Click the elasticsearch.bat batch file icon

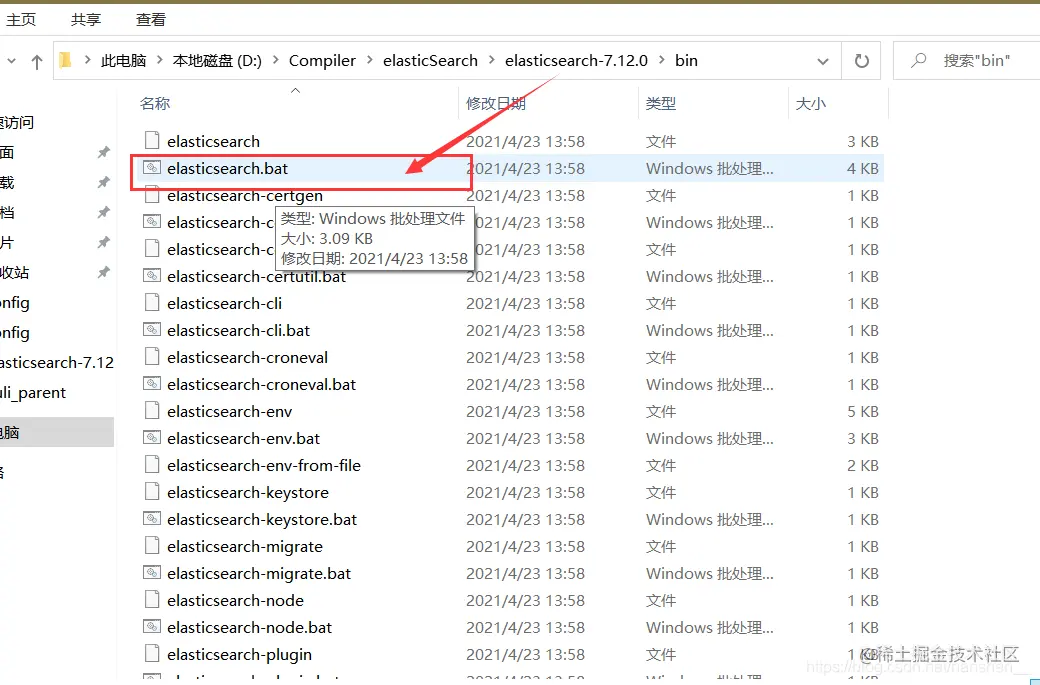click(x=152, y=168)
